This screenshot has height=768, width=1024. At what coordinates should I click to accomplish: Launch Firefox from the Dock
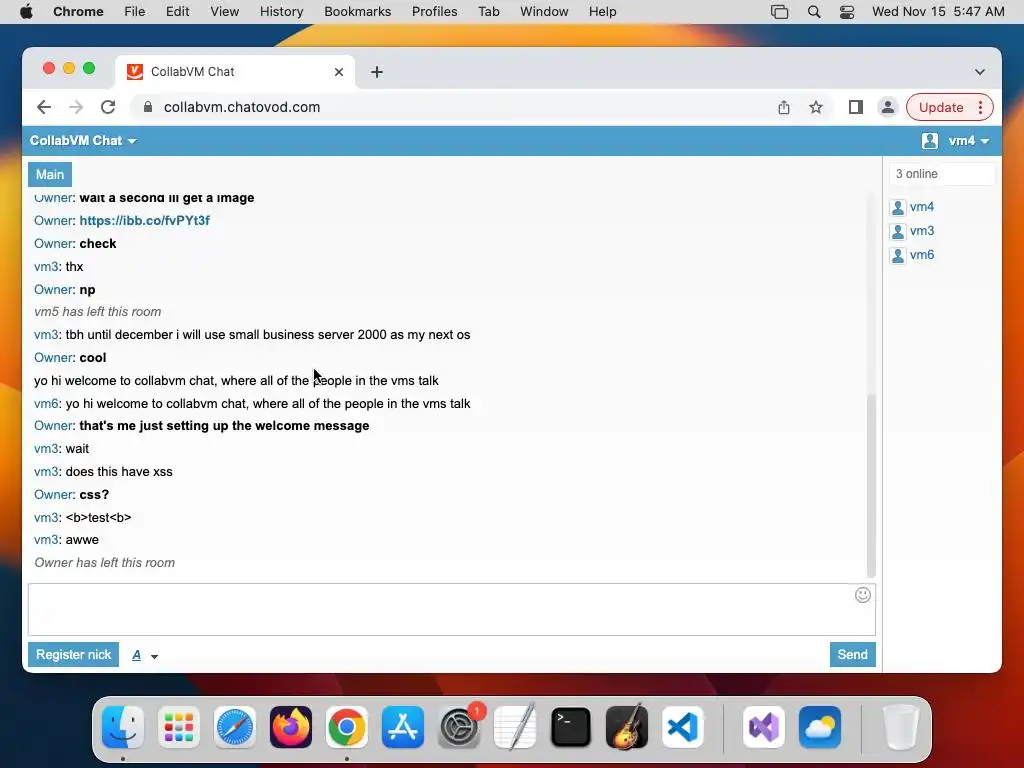291,727
